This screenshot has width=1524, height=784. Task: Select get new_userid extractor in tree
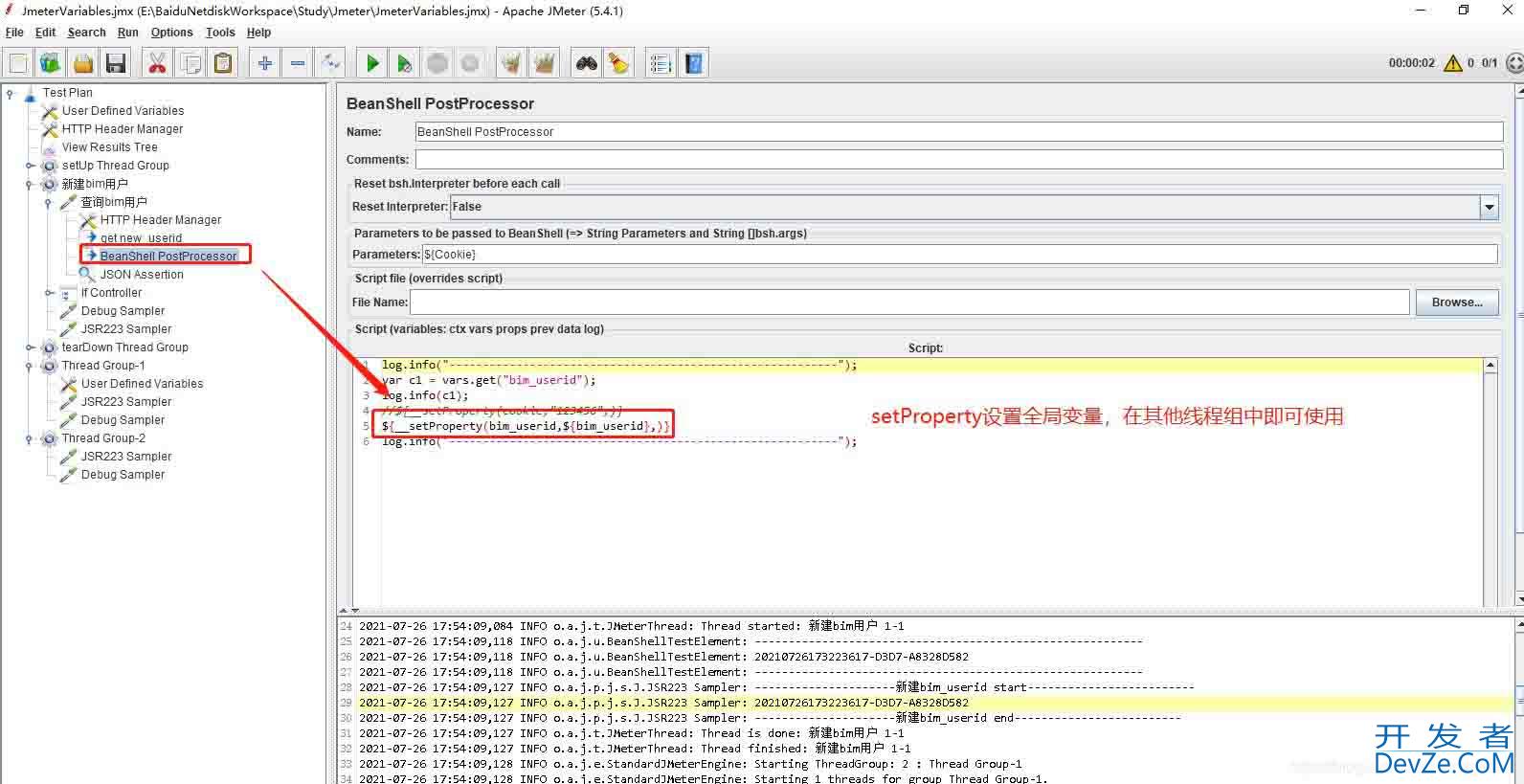141,238
